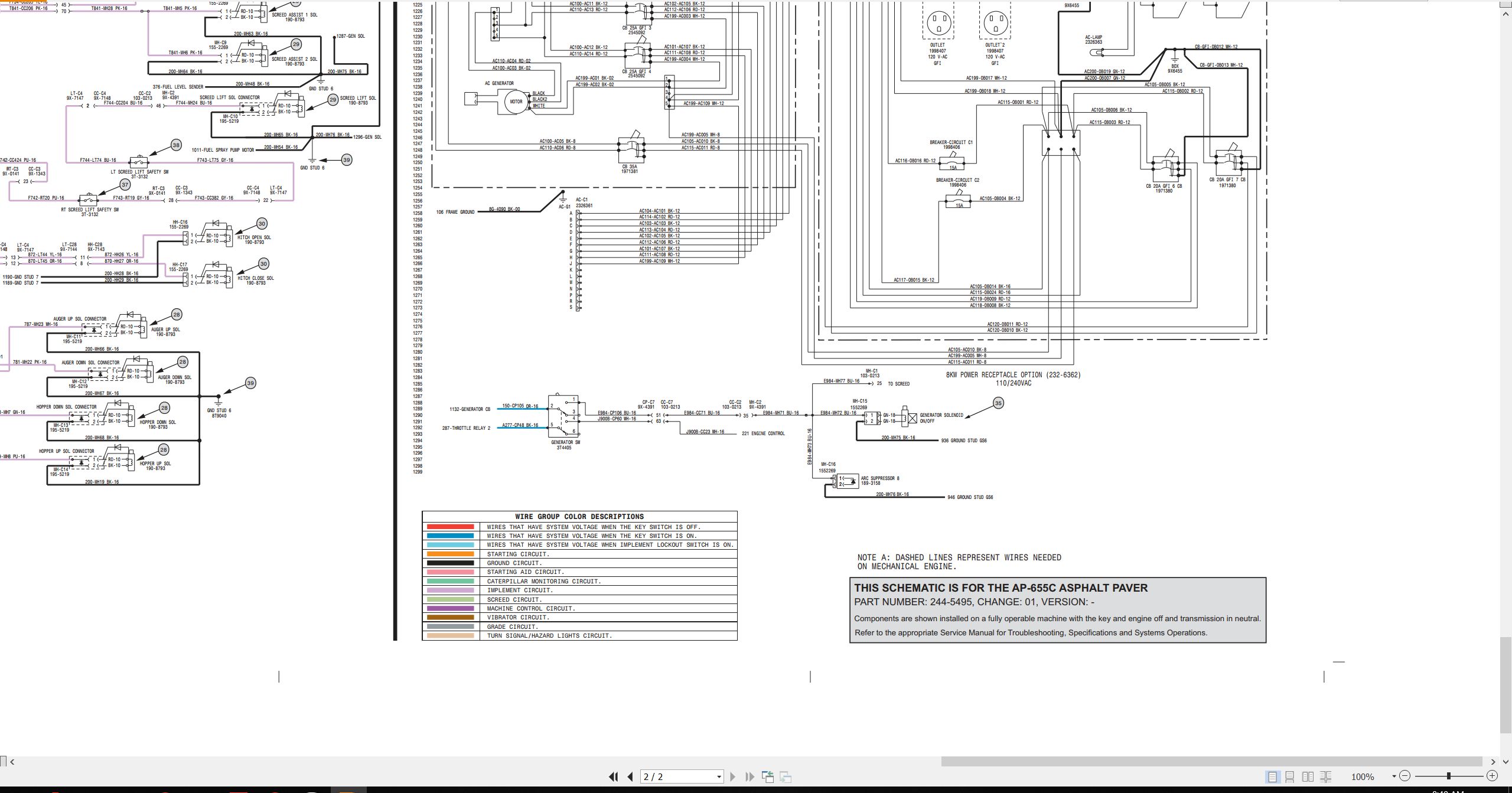
Task: Click the horizontal scrollbar left arrow
Action: (12, 762)
